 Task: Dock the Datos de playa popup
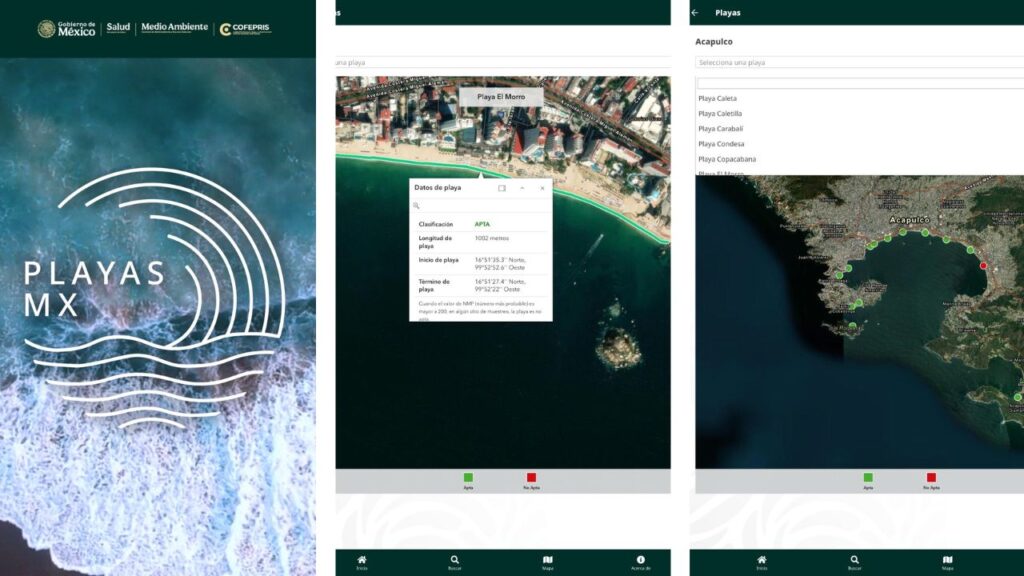point(502,188)
